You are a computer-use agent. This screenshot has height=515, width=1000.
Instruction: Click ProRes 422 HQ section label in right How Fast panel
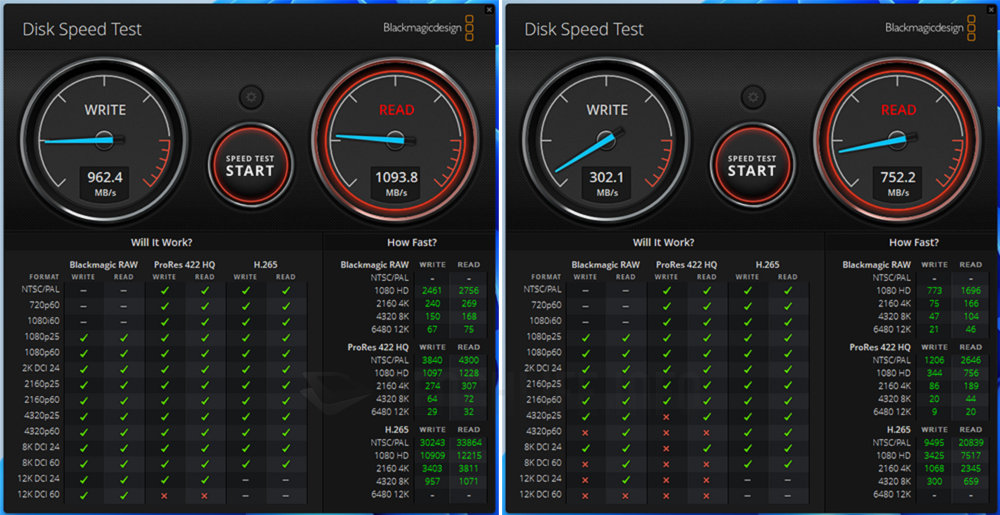click(x=879, y=347)
